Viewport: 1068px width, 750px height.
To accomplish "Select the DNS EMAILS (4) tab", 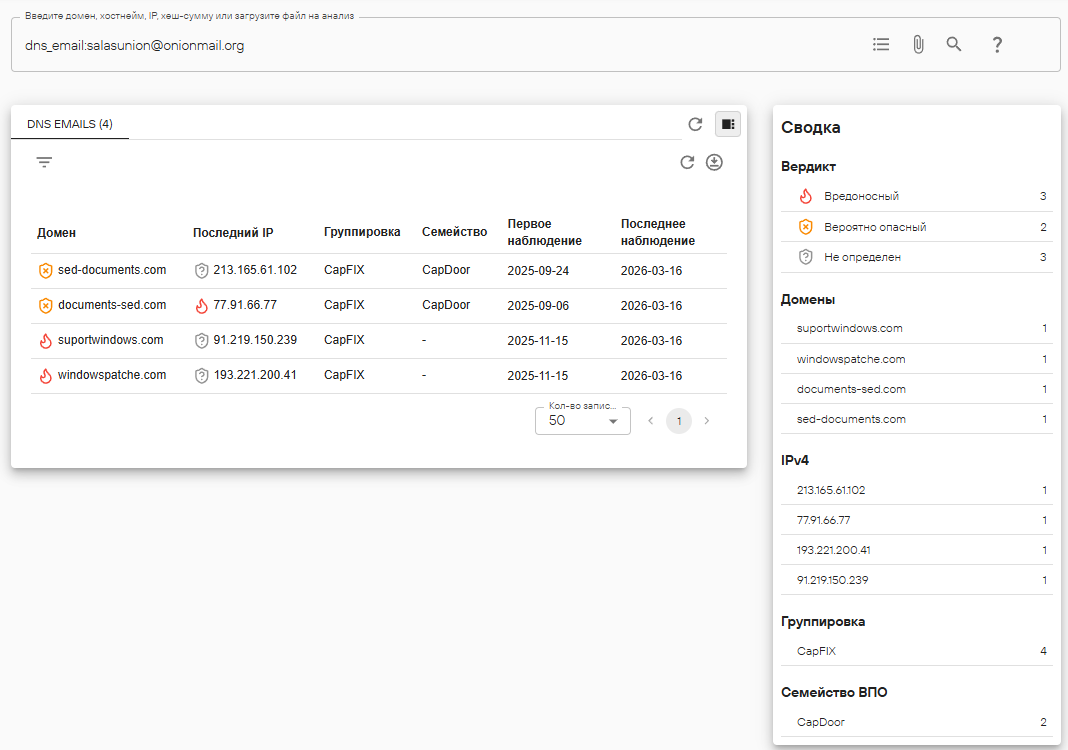I will click(x=69, y=124).
